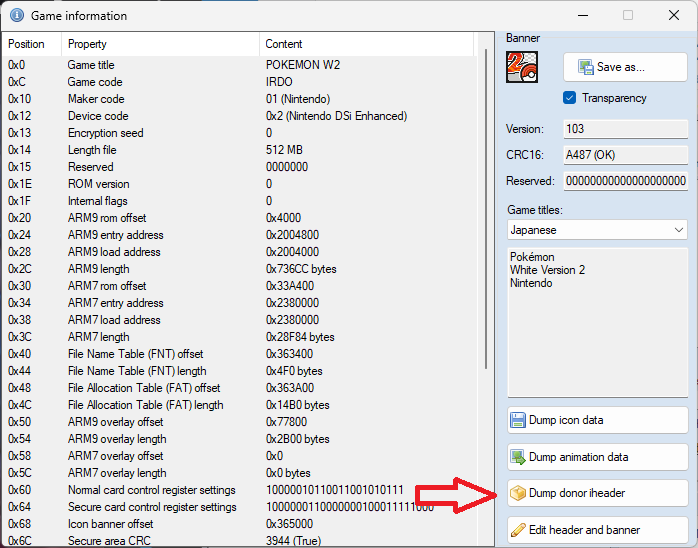
Task: Minimize the Game information window
Action: tap(583, 15)
